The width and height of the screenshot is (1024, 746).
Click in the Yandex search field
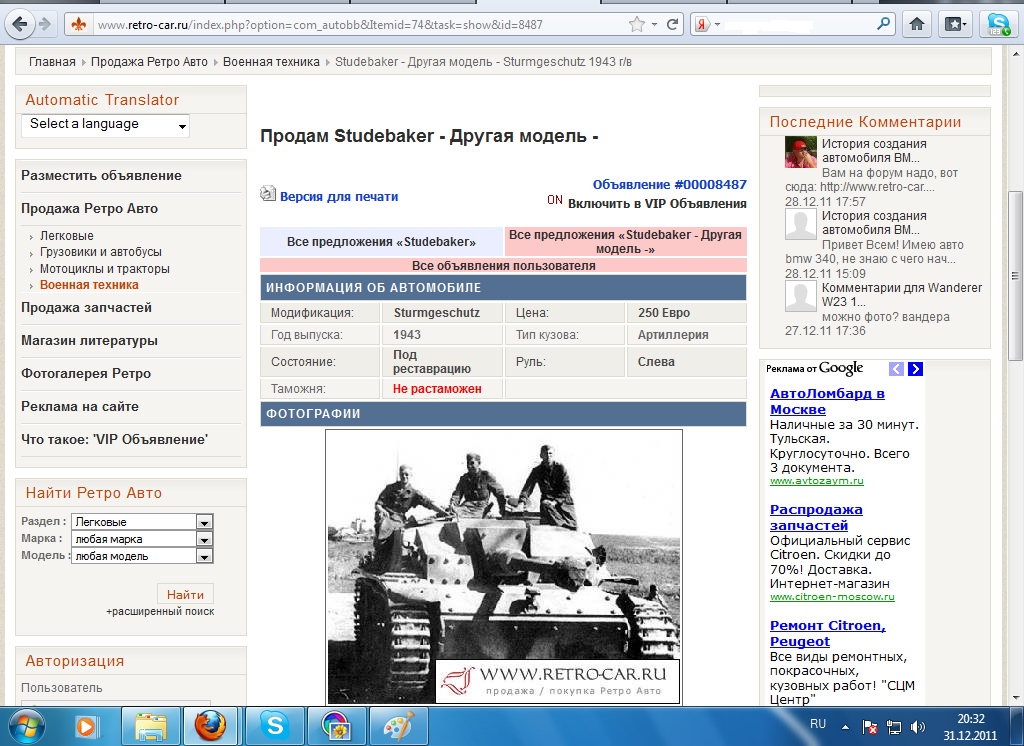coord(800,23)
